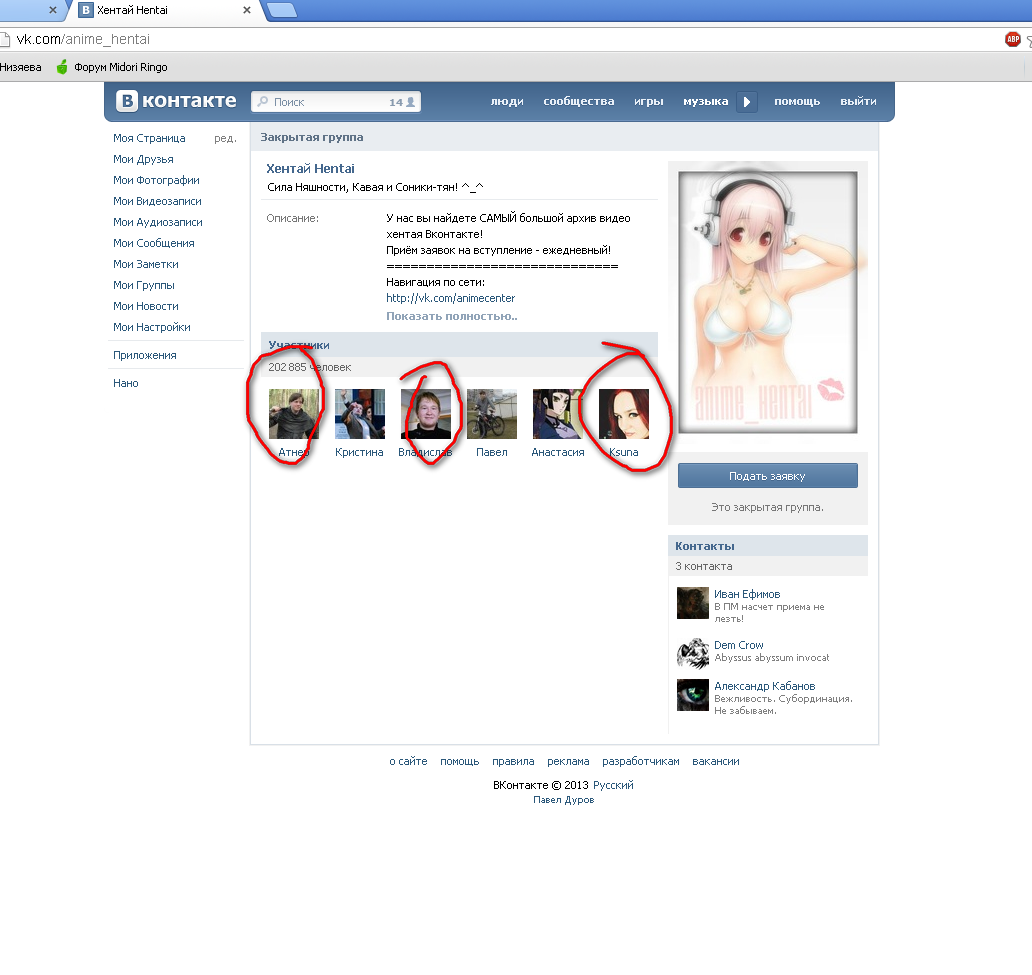Click the Хентай Hentai group title
The height and width of the screenshot is (975, 1032).
click(x=310, y=169)
